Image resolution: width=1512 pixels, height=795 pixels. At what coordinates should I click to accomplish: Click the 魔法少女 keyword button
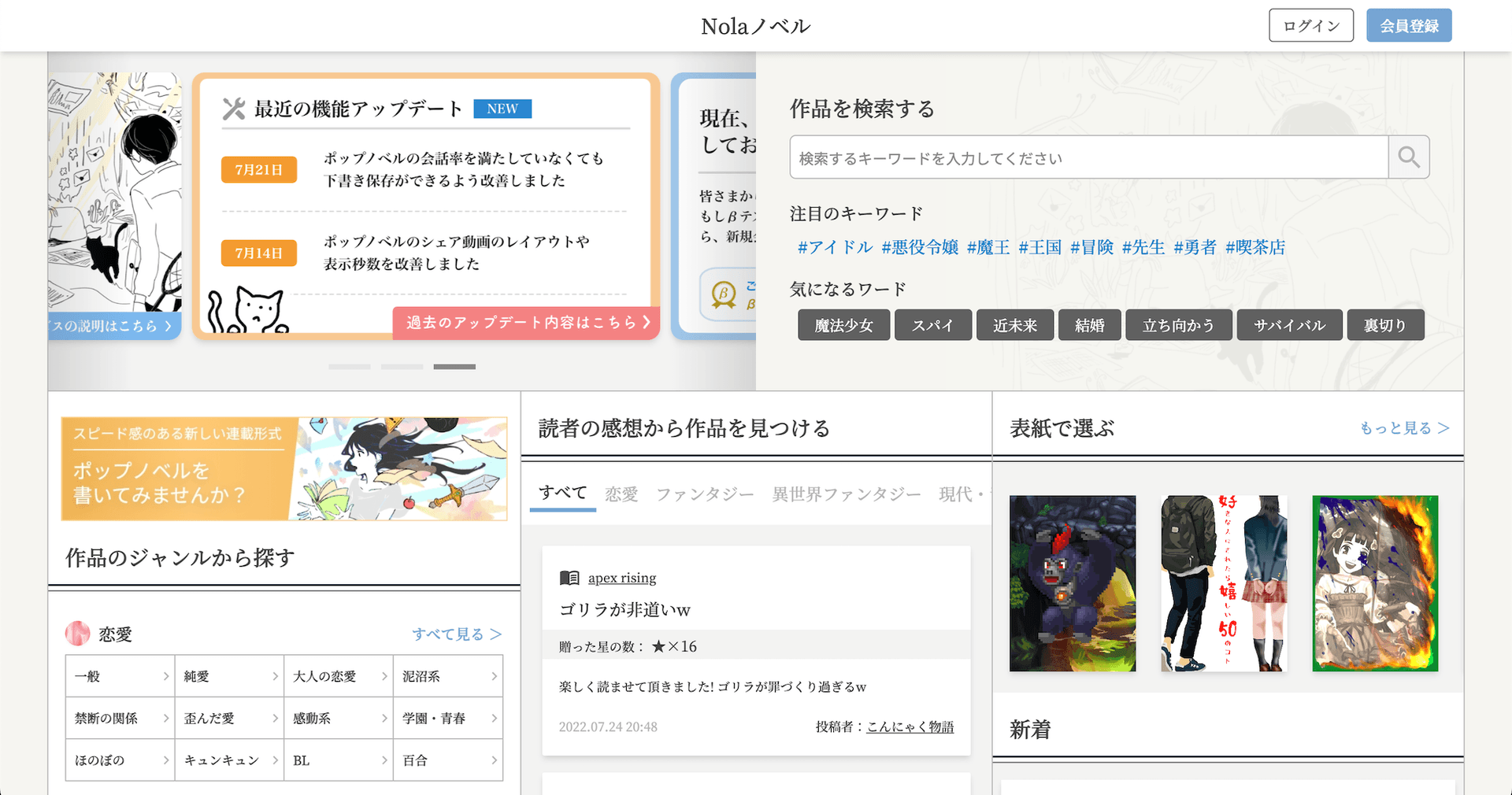coord(843,324)
